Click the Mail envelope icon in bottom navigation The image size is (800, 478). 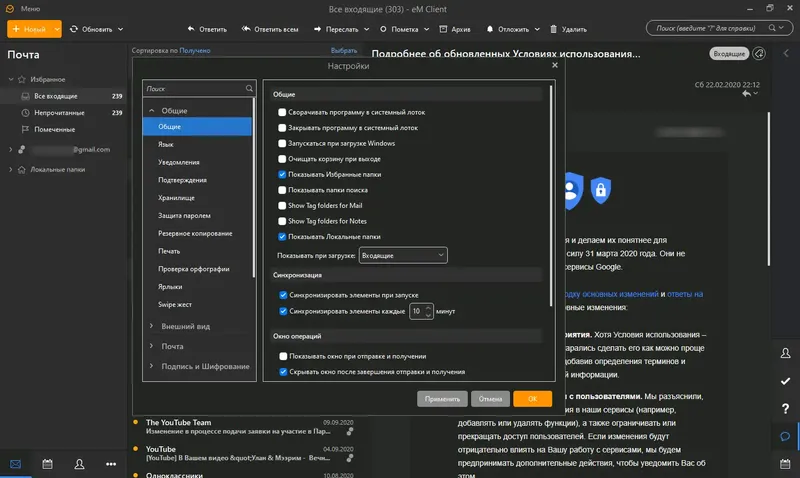[x=15, y=464]
